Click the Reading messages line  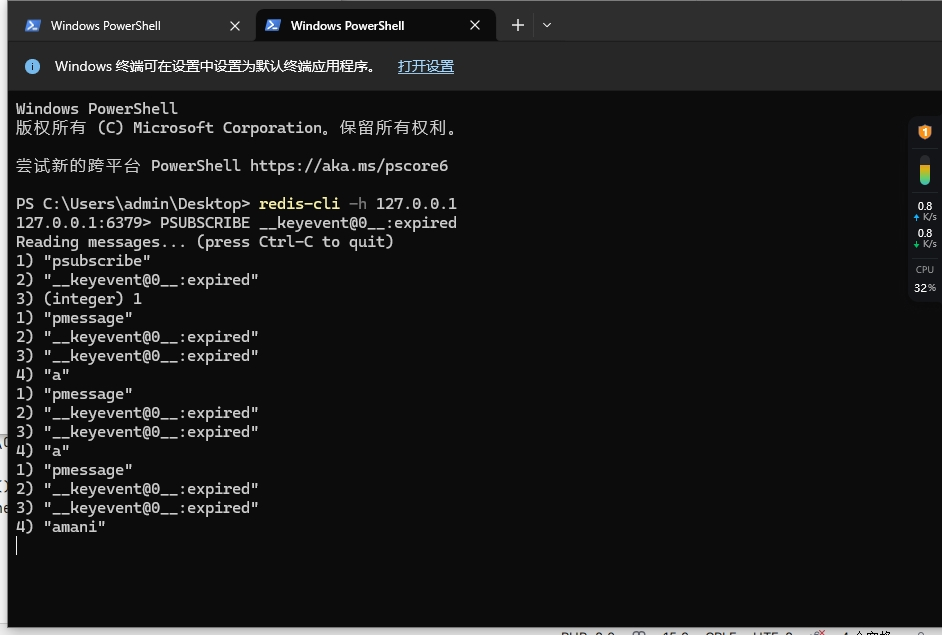(204, 242)
